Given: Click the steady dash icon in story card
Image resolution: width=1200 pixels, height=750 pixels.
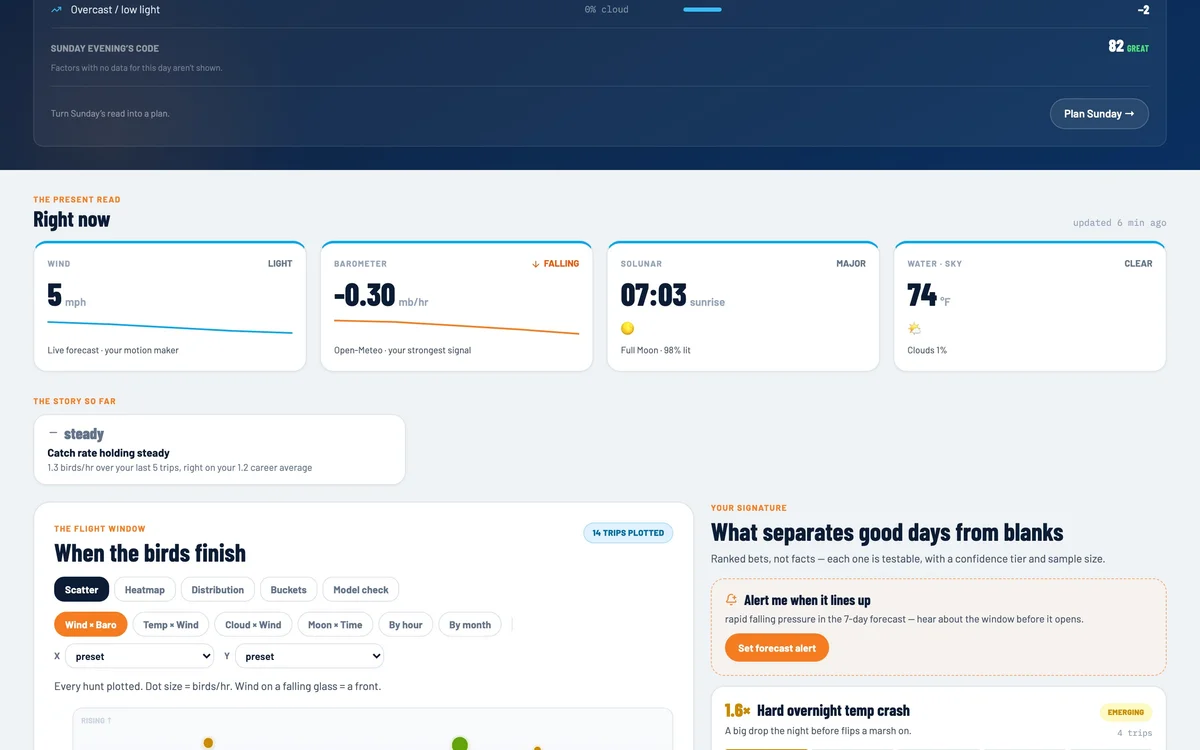Looking at the screenshot, I should (x=53, y=434).
